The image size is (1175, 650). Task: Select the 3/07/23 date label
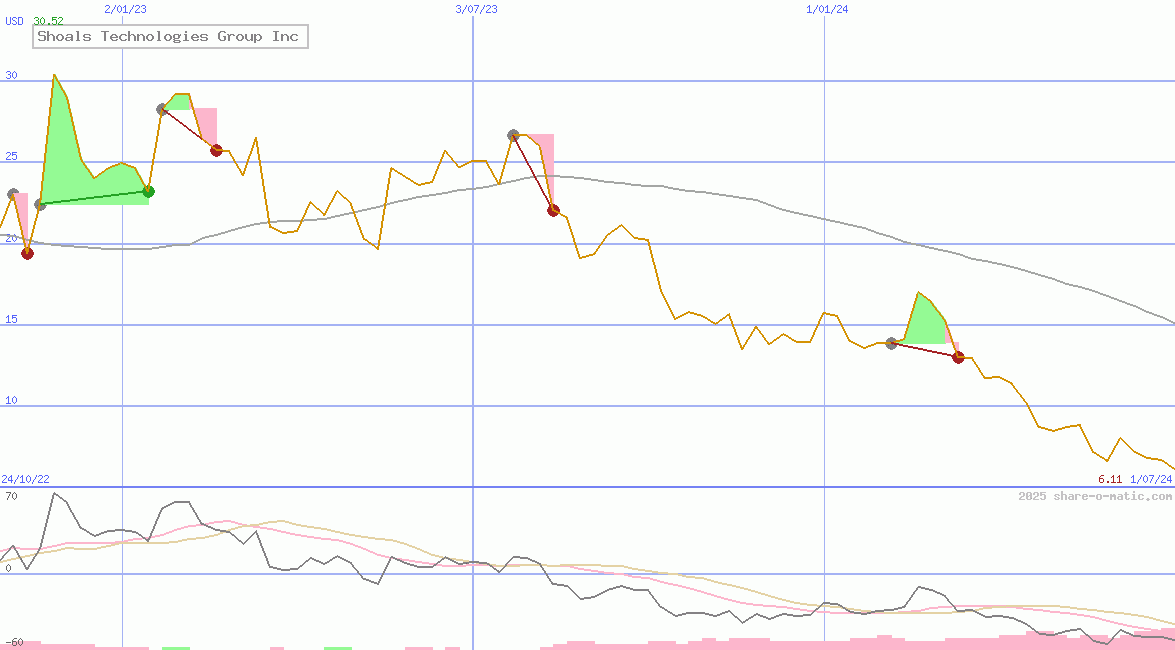(x=476, y=9)
